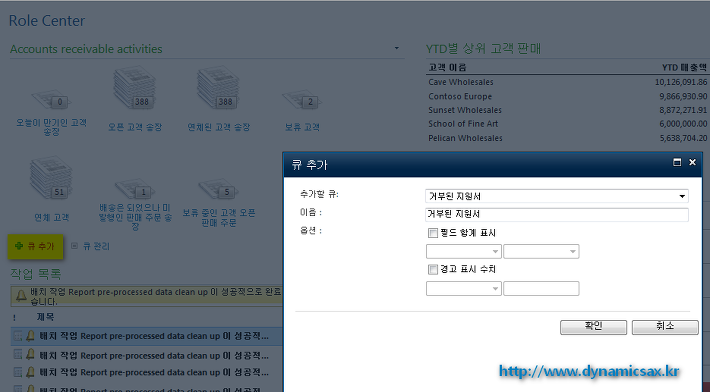Click the bell icon in the notification banner
This screenshot has height=392, width=710.
pyautogui.click(x=21, y=296)
